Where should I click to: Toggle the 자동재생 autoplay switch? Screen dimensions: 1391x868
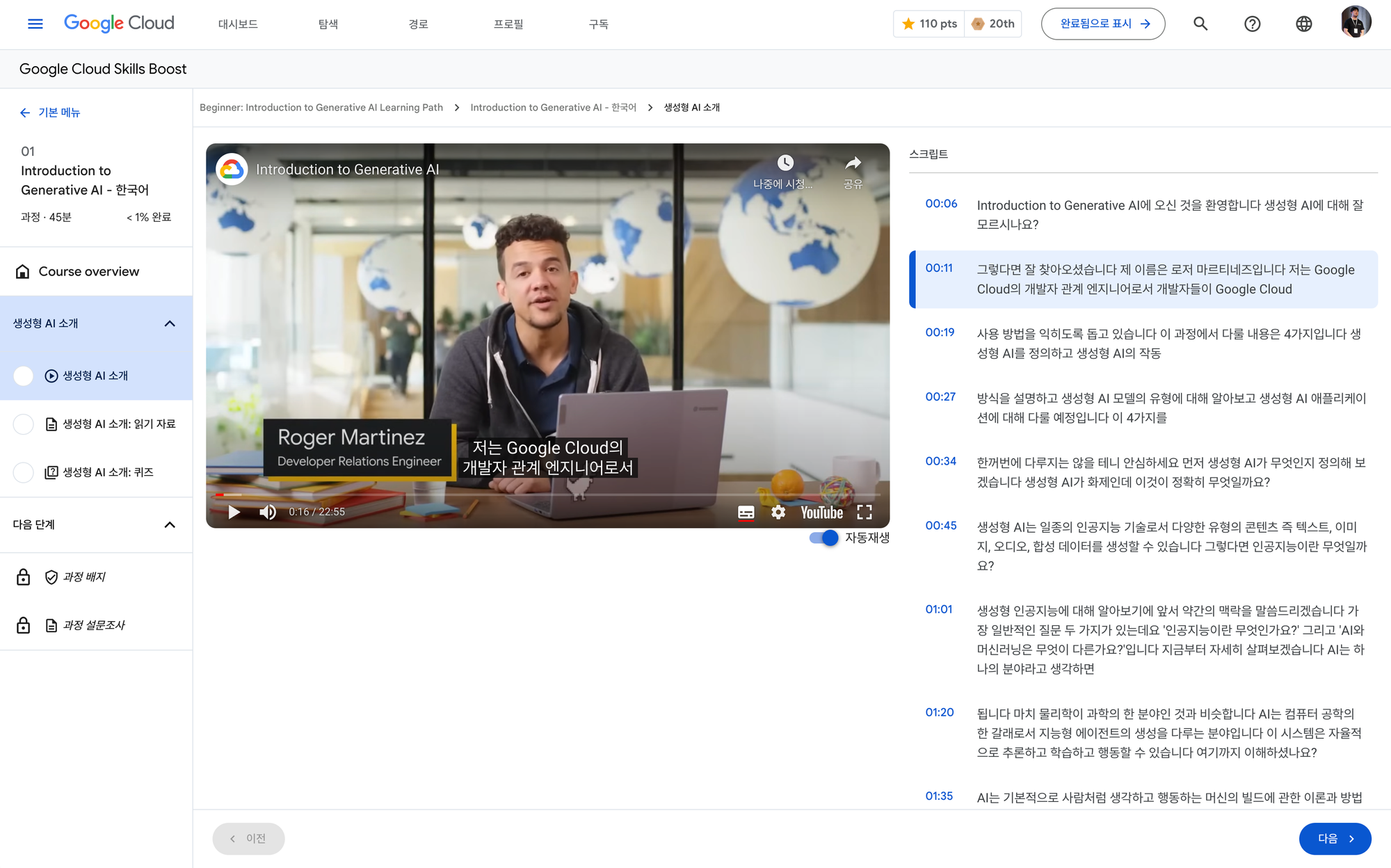coord(824,538)
